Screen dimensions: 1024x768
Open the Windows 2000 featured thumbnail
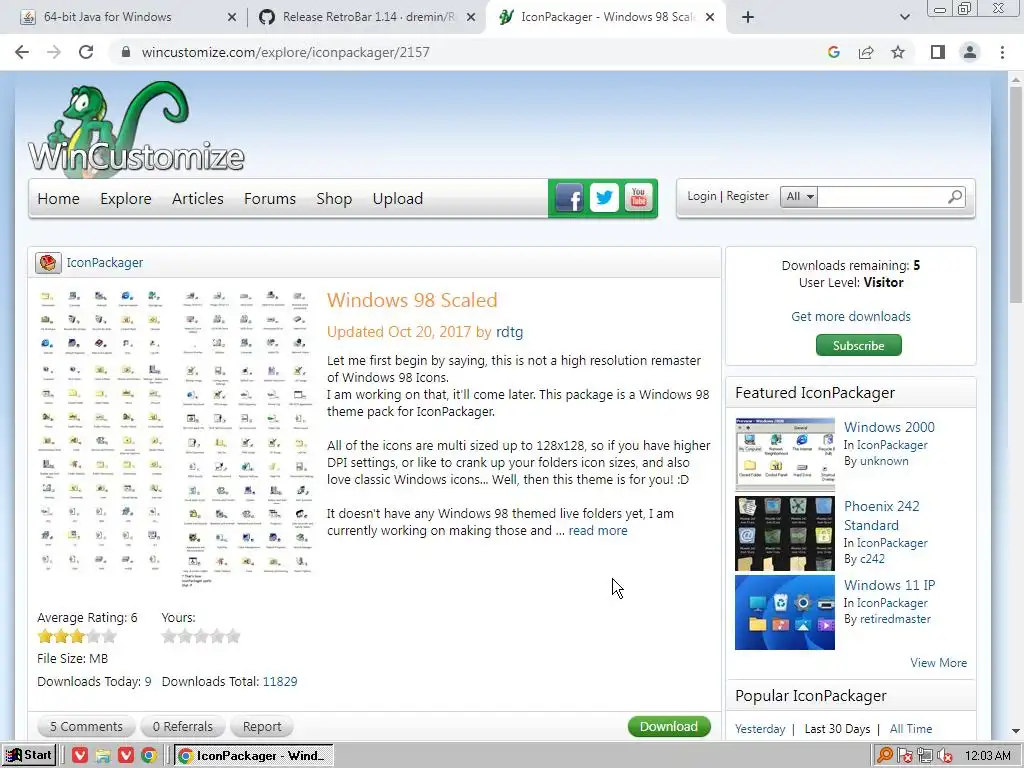point(785,454)
